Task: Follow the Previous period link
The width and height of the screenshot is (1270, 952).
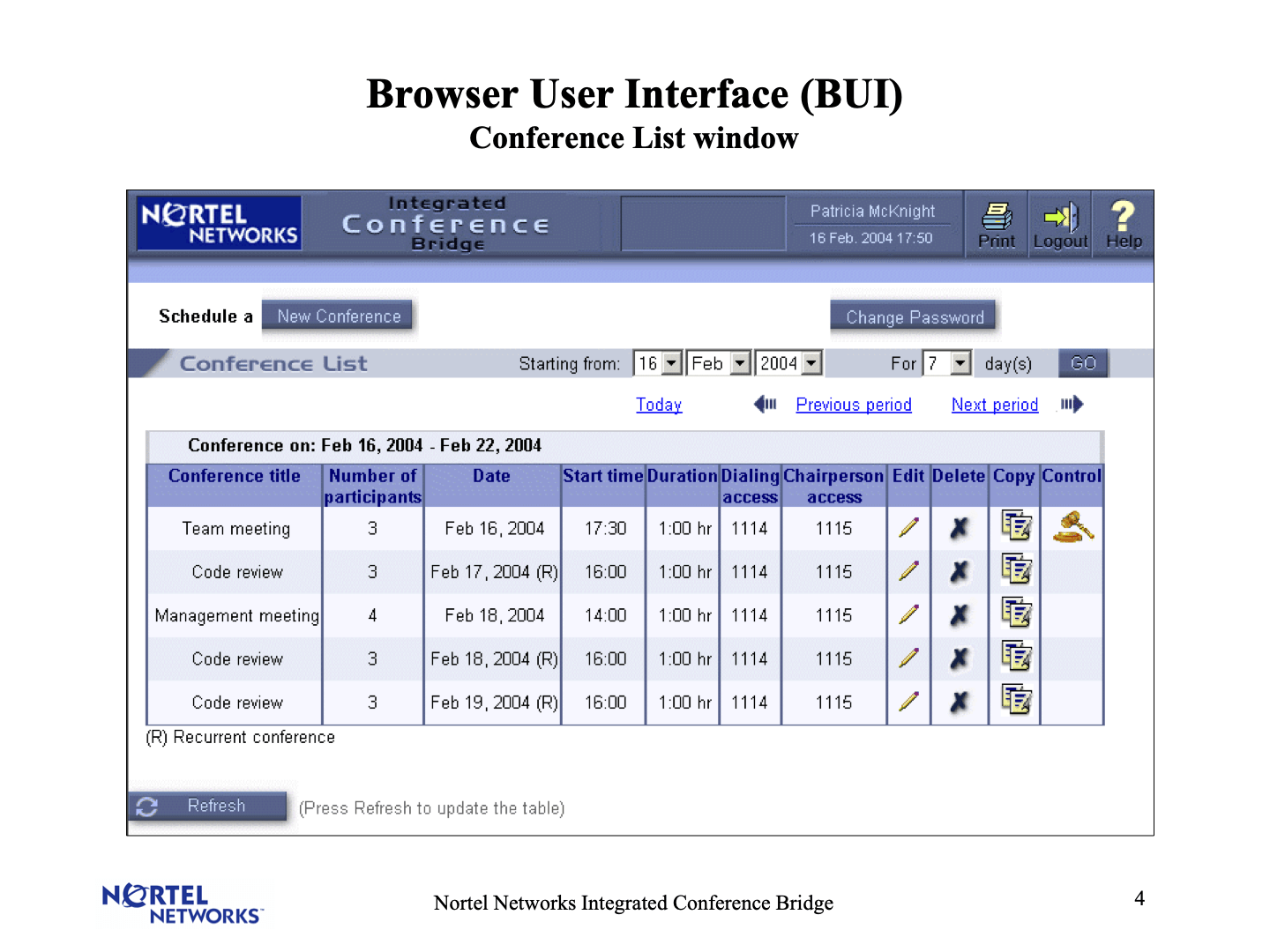Action: (x=854, y=405)
